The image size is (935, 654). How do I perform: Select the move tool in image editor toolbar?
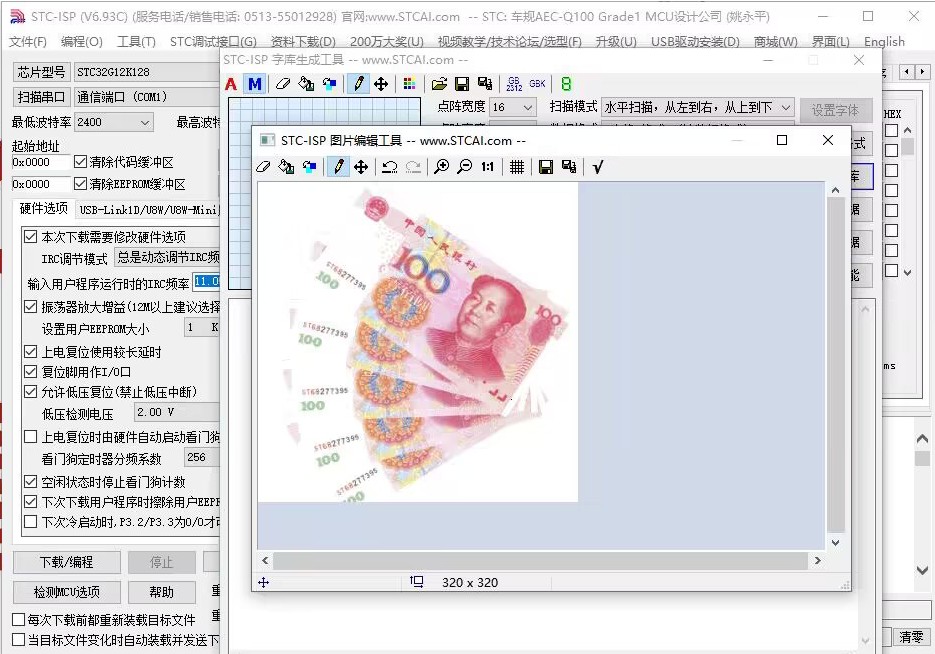[x=361, y=167]
